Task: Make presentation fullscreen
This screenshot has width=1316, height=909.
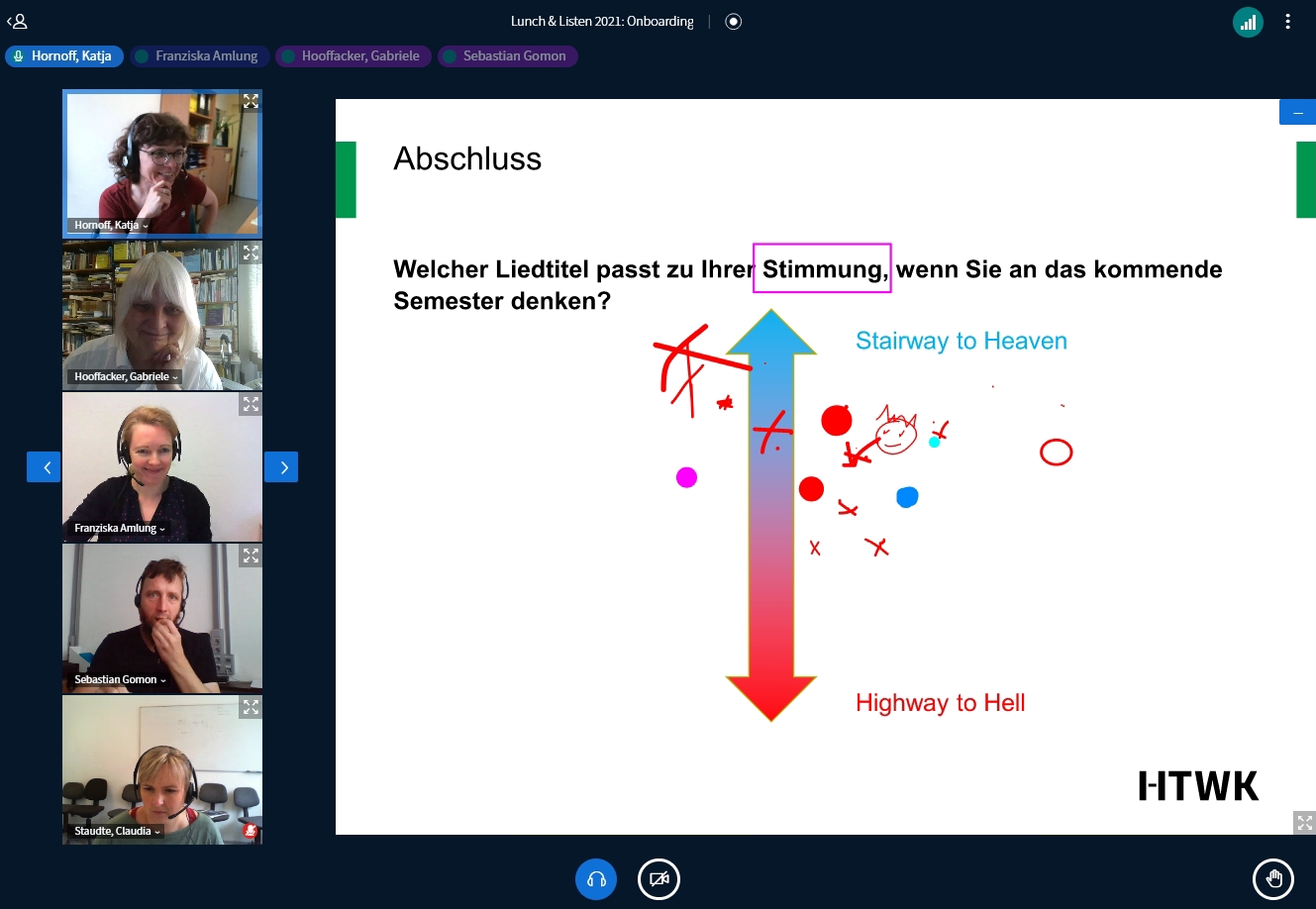Action: pyautogui.click(x=1304, y=823)
